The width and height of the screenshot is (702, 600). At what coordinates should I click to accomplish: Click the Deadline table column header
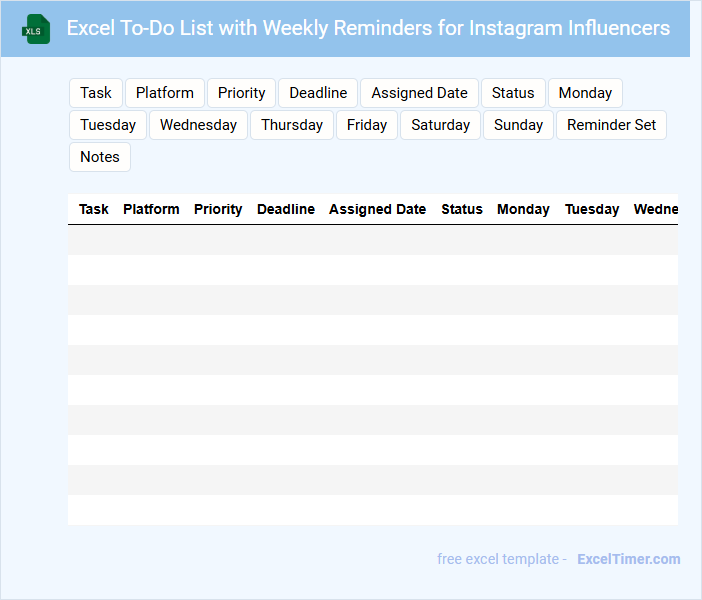[x=286, y=209]
